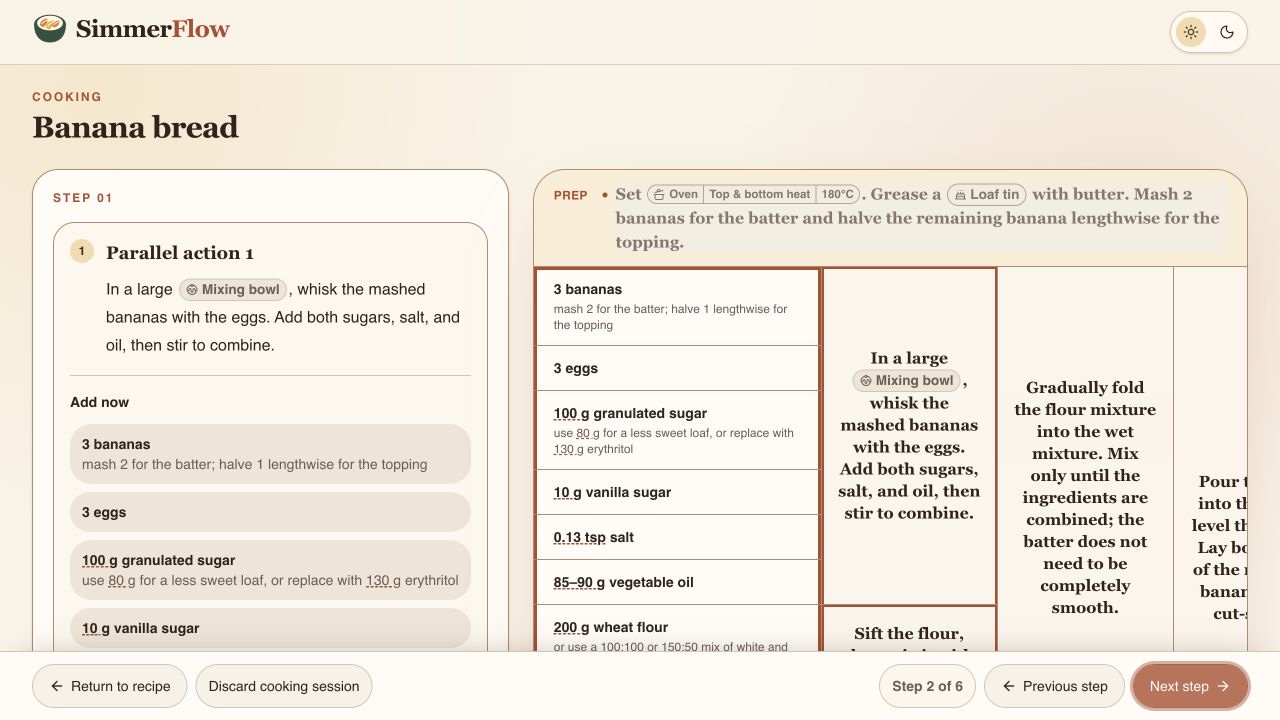This screenshot has width=1280, height=720.
Task: Click Discard cooking session button
Action: pos(284,686)
